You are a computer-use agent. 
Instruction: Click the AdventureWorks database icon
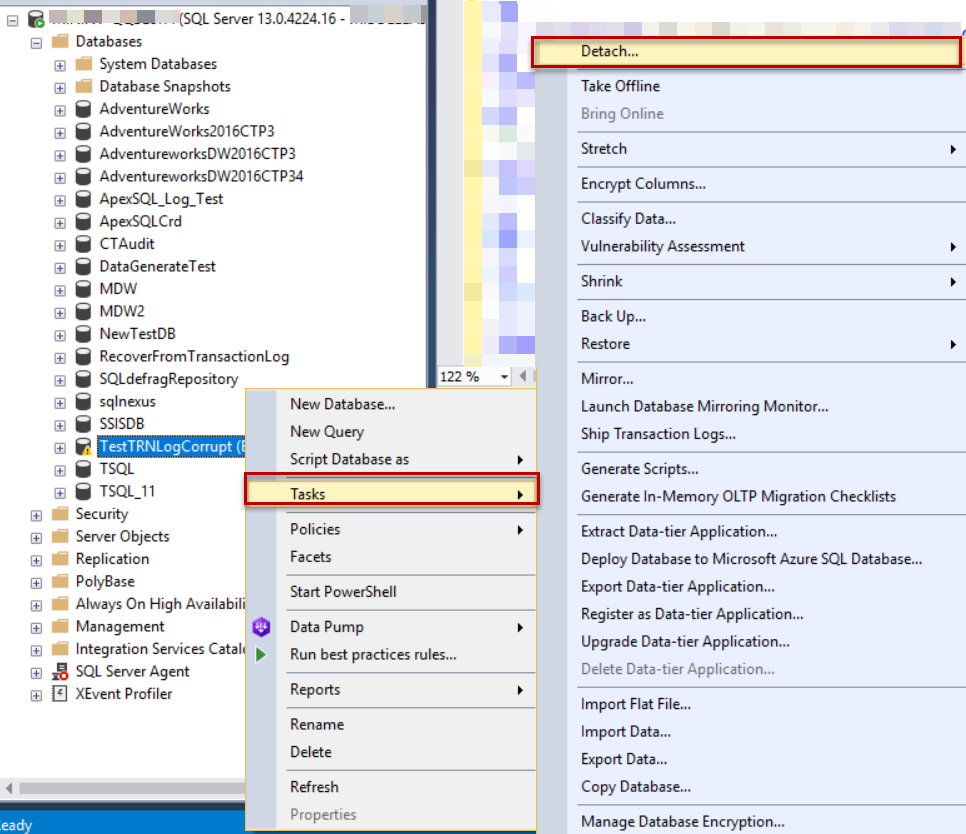(x=82, y=108)
